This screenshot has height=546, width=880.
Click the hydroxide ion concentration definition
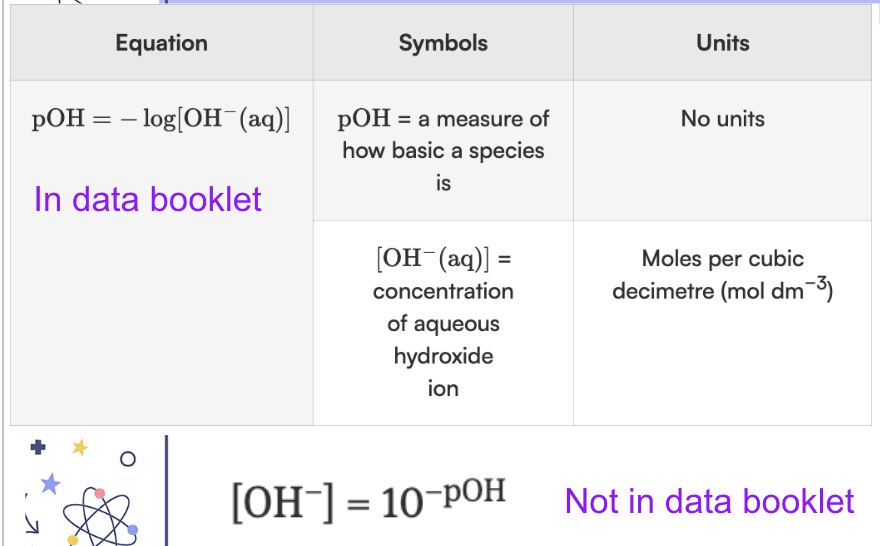[x=443, y=323]
